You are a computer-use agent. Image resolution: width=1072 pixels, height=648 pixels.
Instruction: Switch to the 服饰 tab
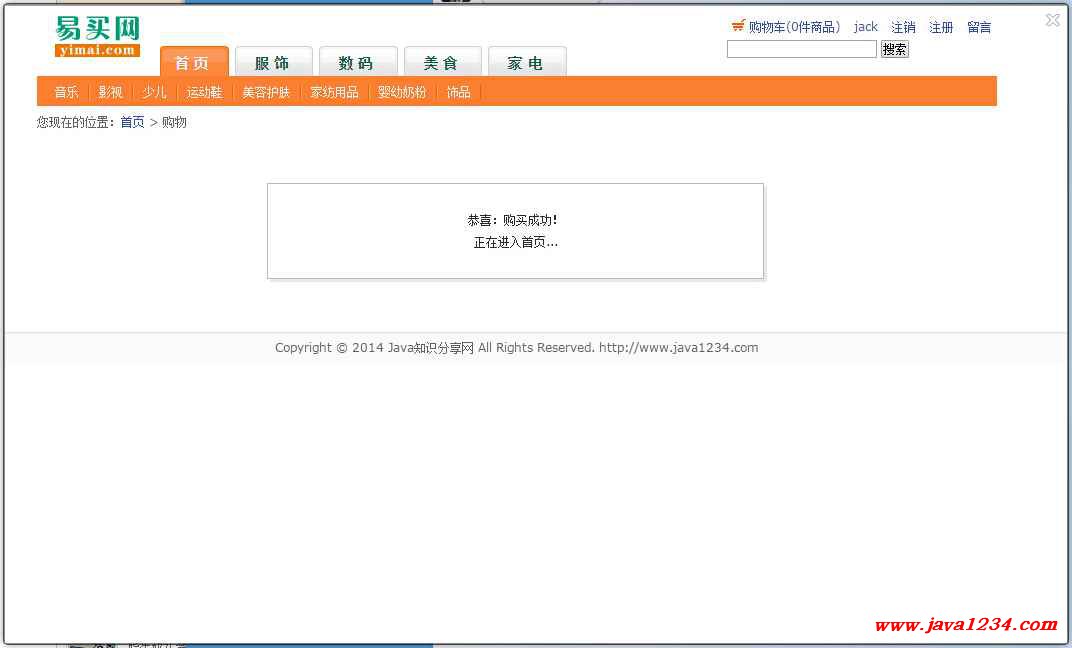tap(273, 62)
